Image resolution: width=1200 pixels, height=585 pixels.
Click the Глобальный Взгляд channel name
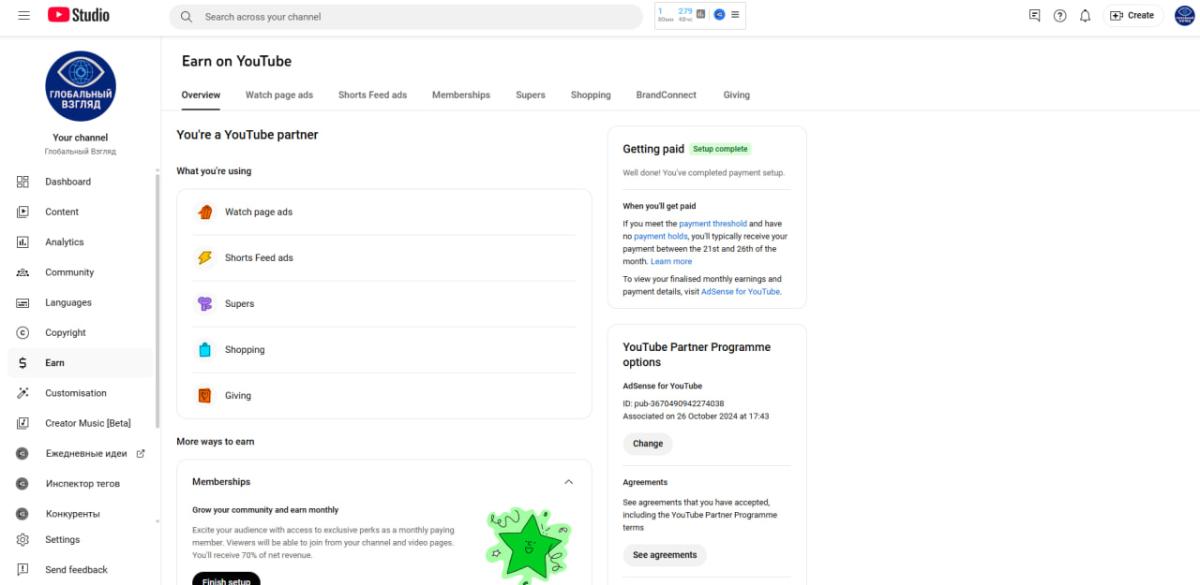click(80, 152)
